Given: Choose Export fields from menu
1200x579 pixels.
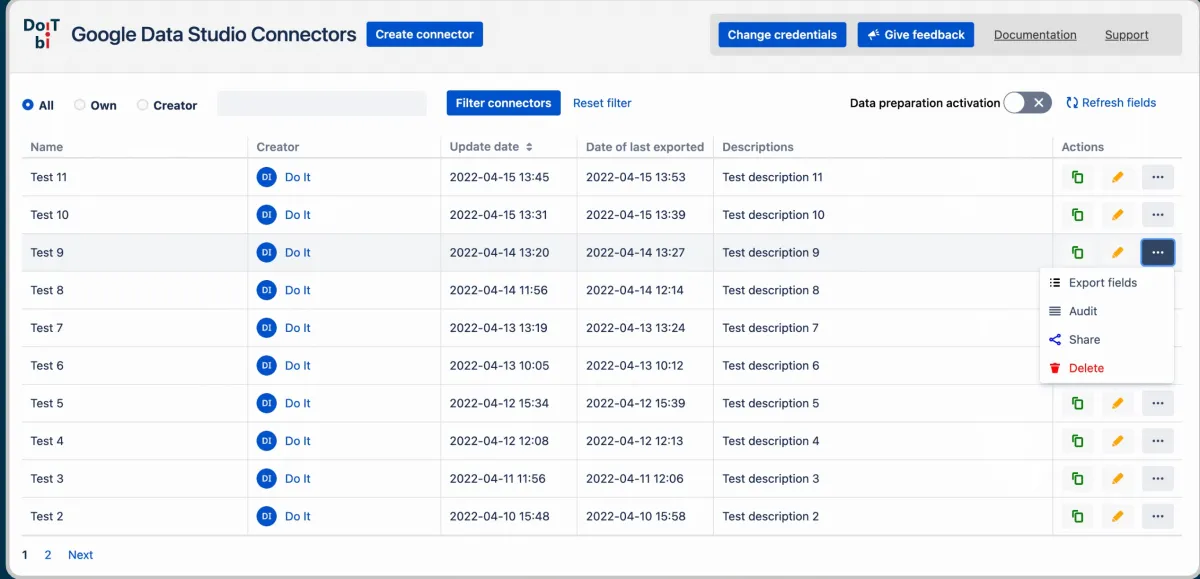Looking at the screenshot, I should coord(1106,283).
